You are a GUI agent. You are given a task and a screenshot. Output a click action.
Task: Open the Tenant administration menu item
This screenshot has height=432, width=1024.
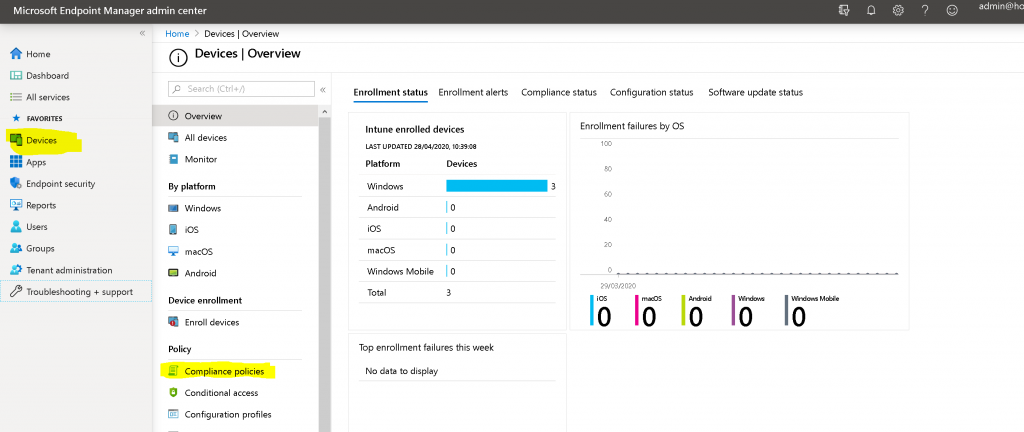[69, 270]
